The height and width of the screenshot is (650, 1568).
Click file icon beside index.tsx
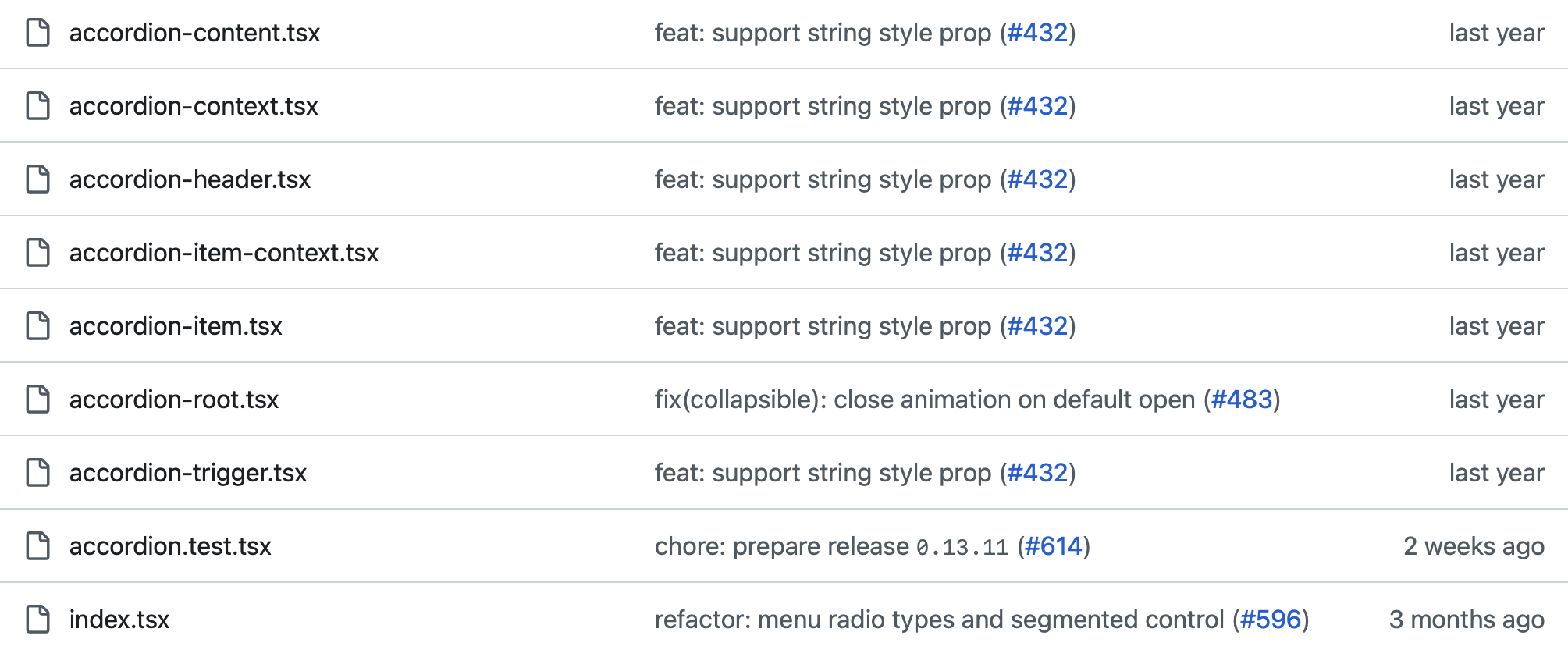[x=37, y=620]
